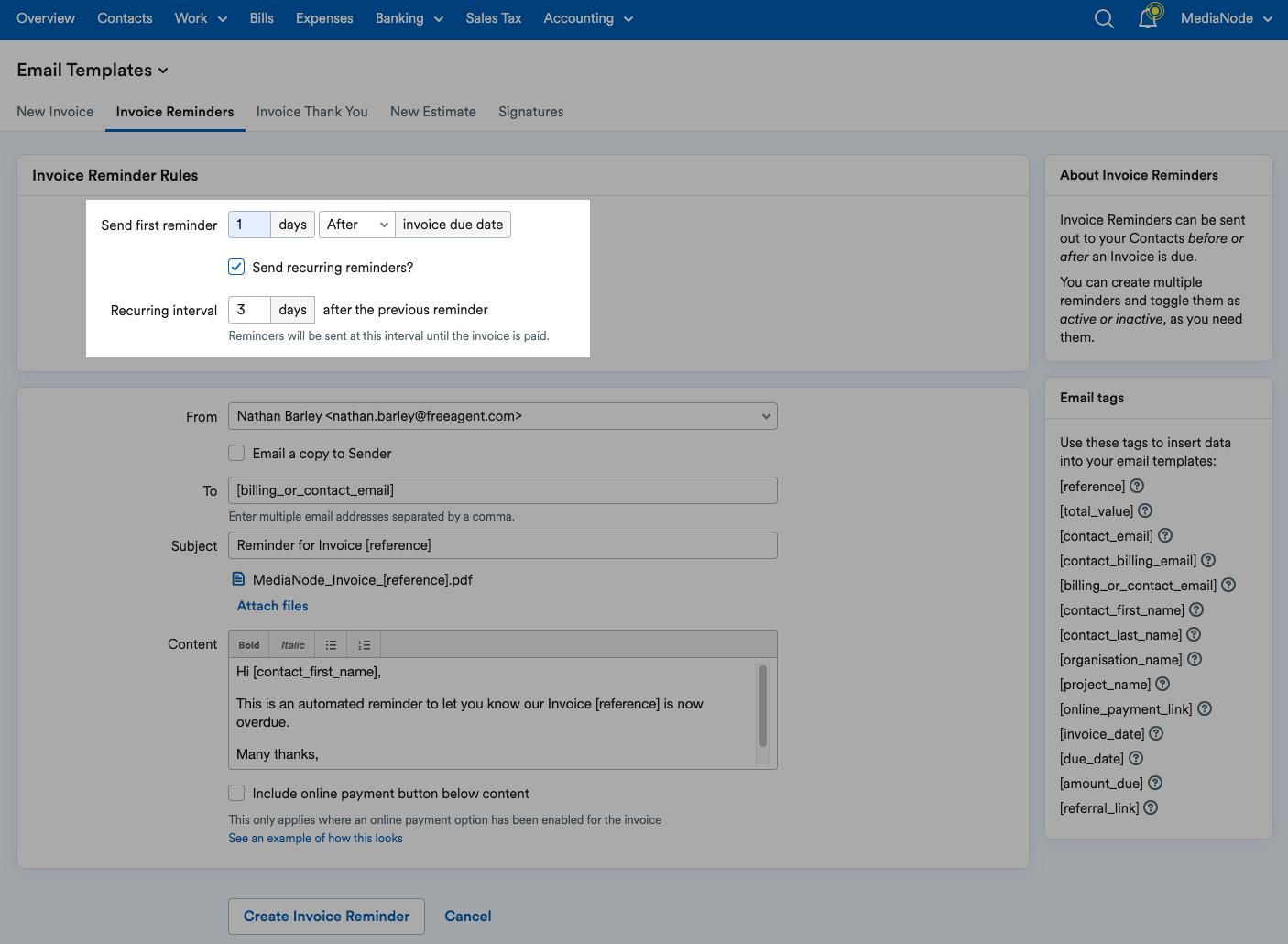
Task: Open help icon next to [contact_billing_email] tag
Action: point(1208,560)
